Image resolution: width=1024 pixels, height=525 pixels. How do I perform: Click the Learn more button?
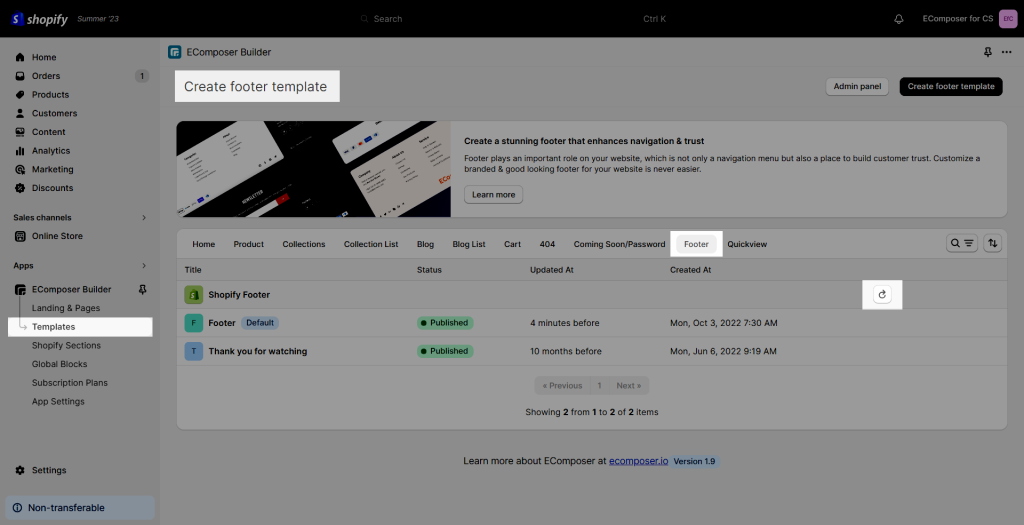click(x=494, y=195)
